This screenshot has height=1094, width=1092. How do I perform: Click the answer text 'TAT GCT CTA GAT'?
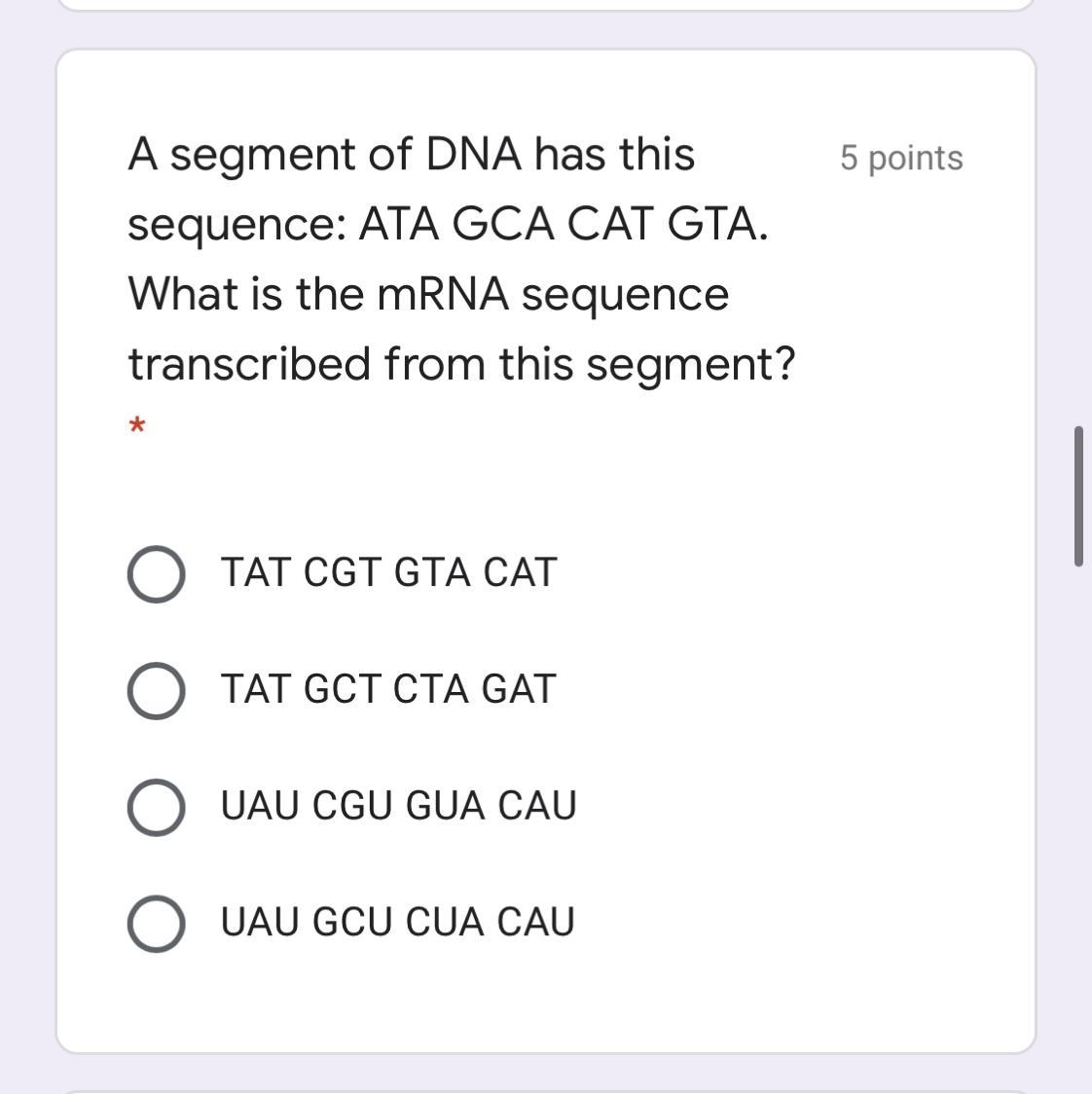pos(387,689)
